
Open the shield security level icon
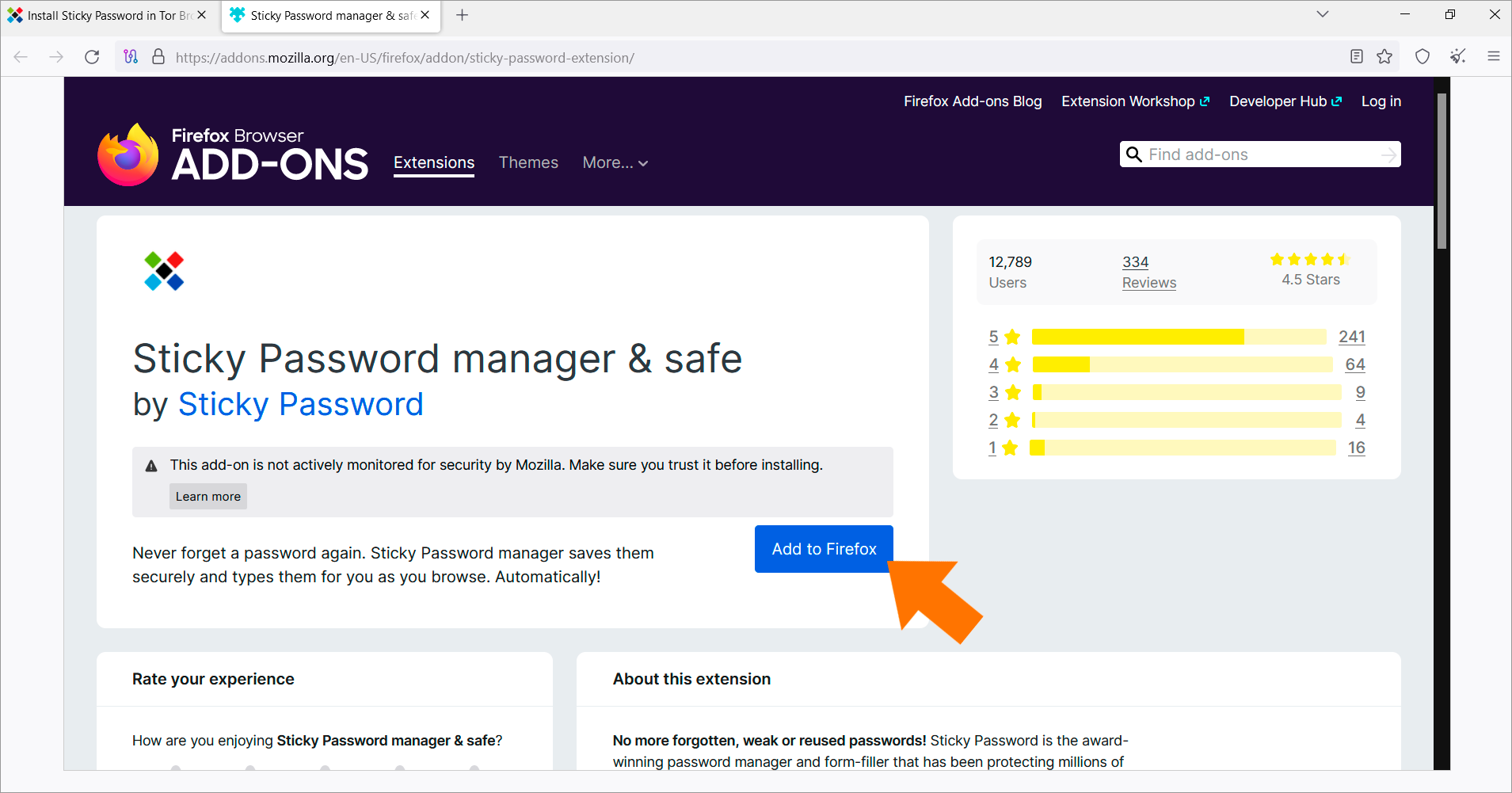click(1422, 56)
